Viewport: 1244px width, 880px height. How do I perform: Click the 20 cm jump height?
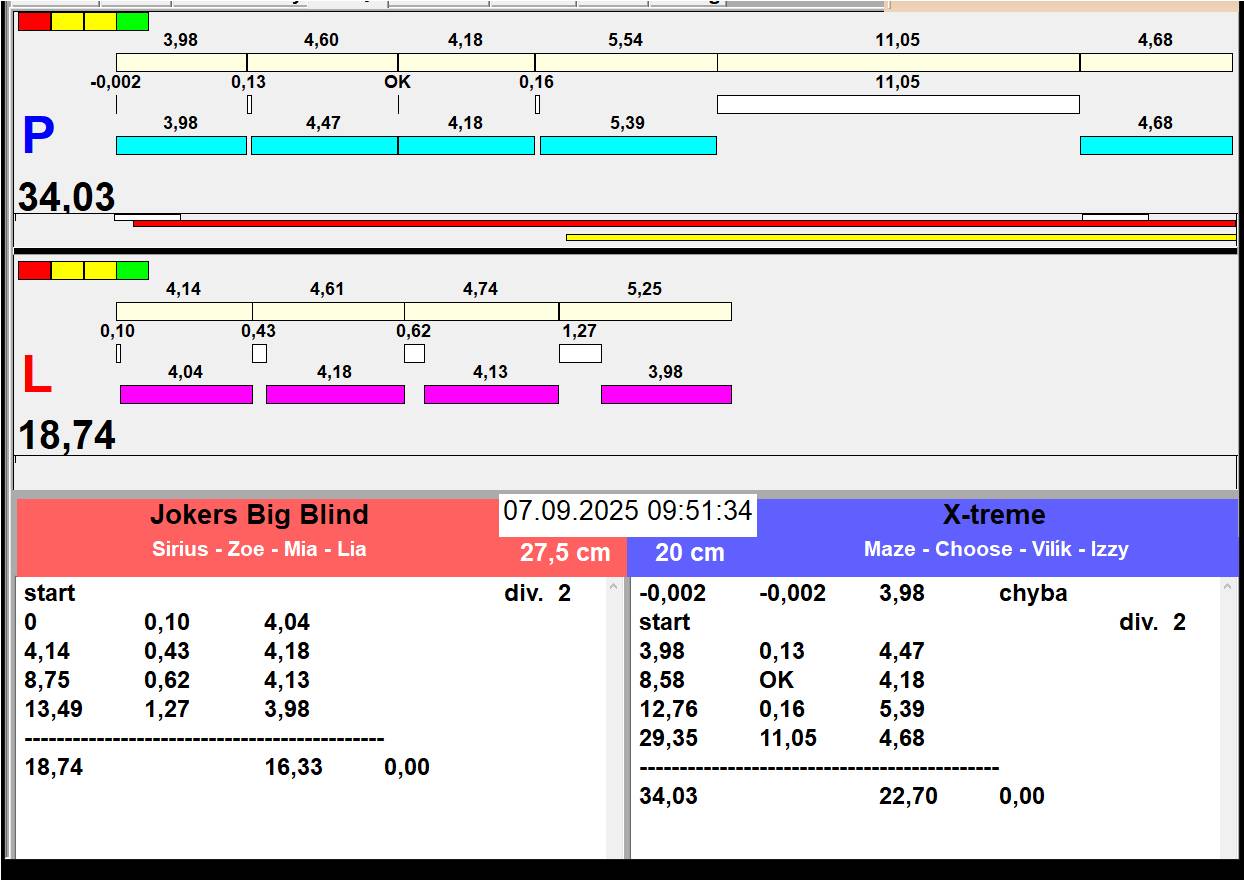(690, 553)
